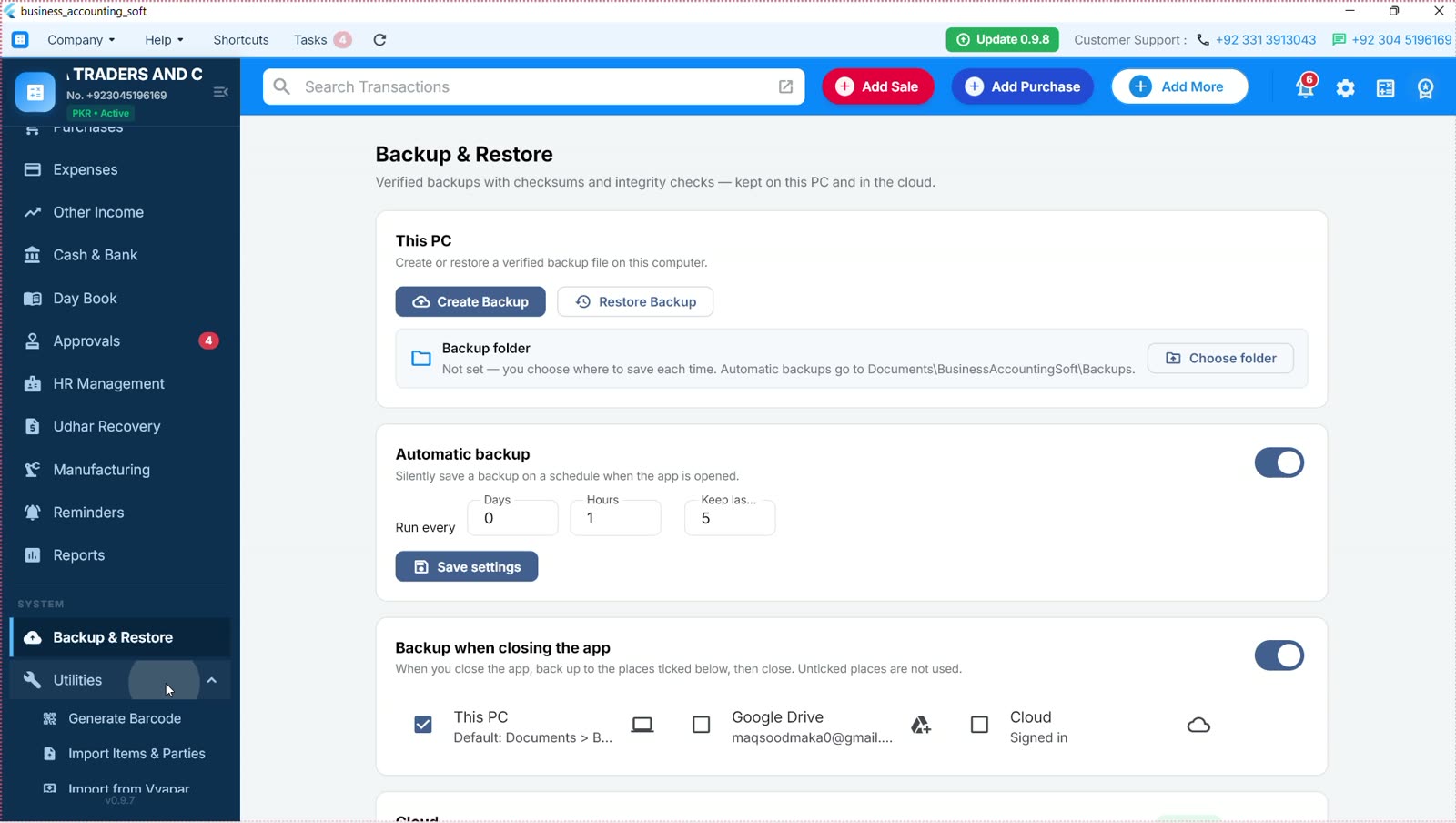Click the laptop icon beside This PC
This screenshot has height=823, width=1456.
coord(642,725)
